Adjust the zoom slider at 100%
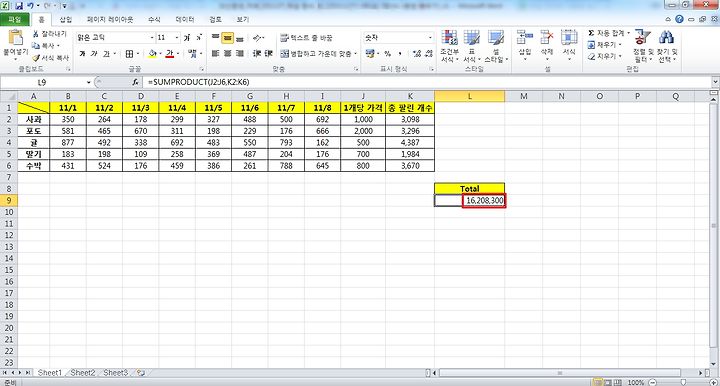Image resolution: width=720 pixels, height=386 pixels. (x=683, y=382)
